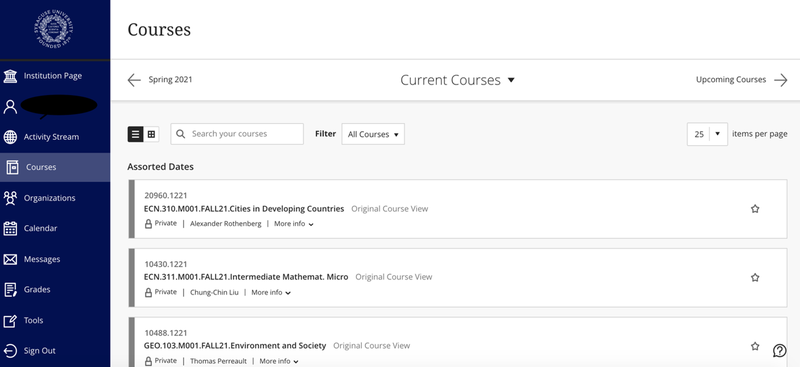Open the Institution Page icon
The height and width of the screenshot is (367, 800).
pos(10,76)
